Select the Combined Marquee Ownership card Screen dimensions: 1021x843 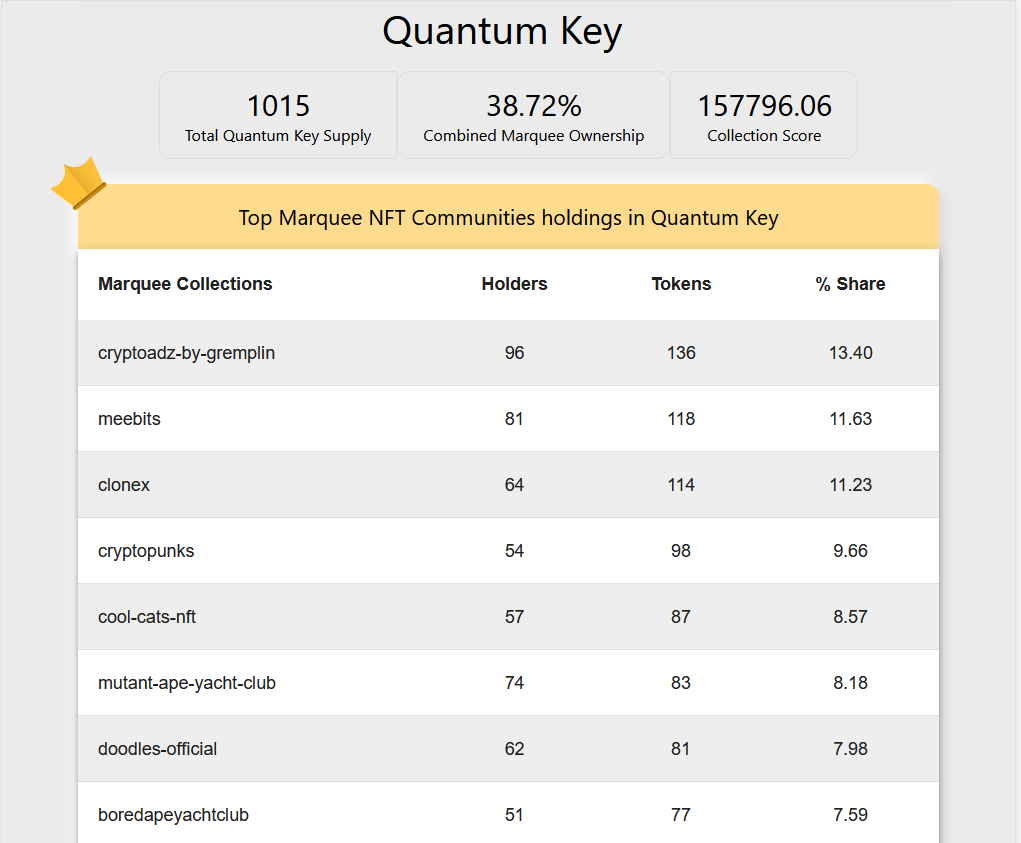coord(533,115)
